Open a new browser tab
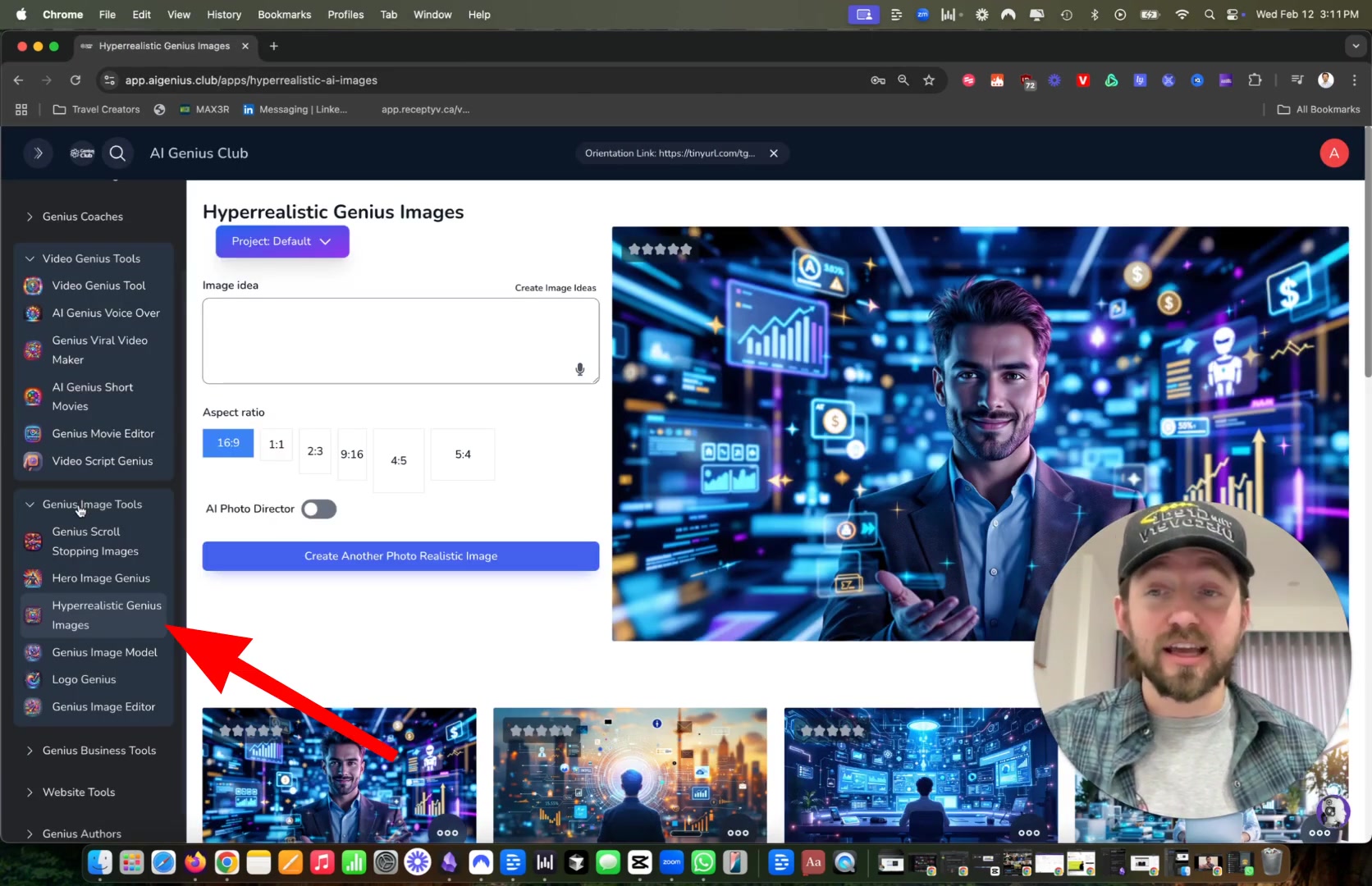This screenshot has width=1372, height=886. point(274,46)
